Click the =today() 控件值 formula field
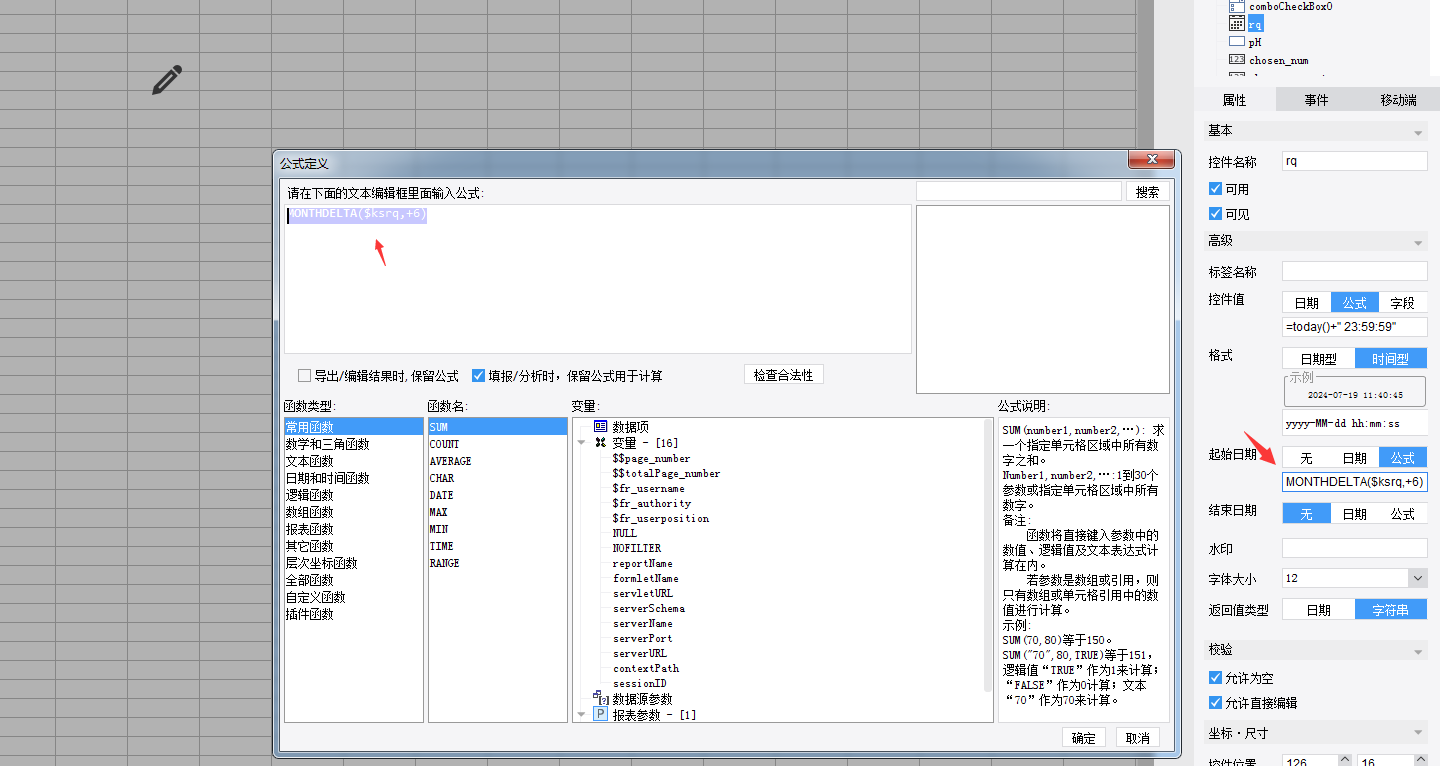Image resolution: width=1440 pixels, height=766 pixels. click(x=1355, y=327)
